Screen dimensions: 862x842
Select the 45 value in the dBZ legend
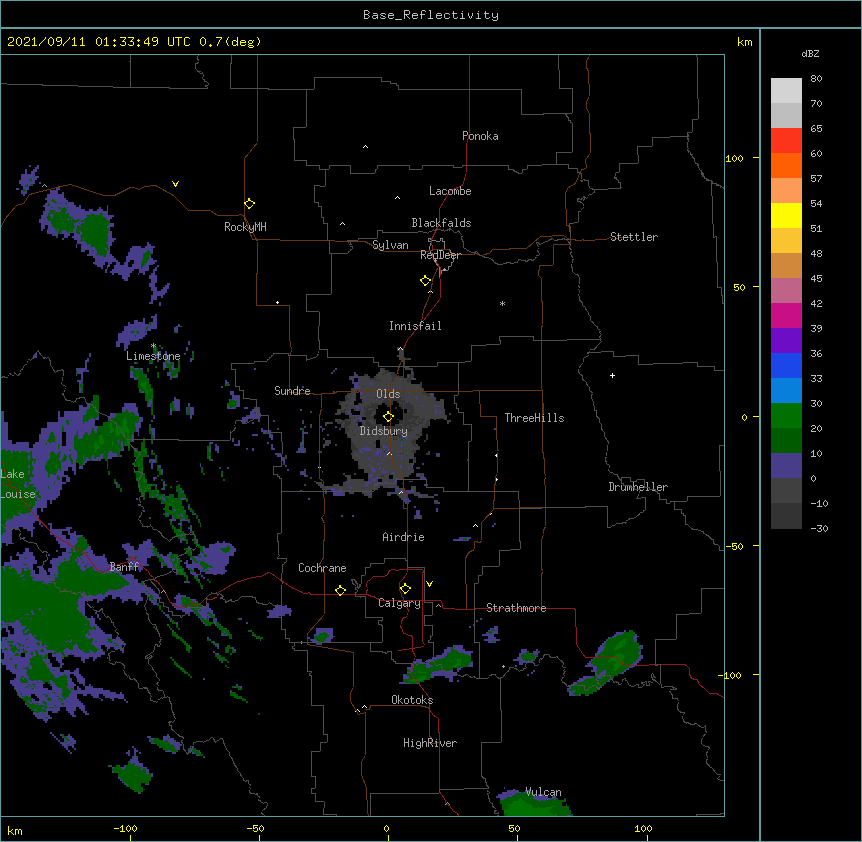[x=816, y=279]
